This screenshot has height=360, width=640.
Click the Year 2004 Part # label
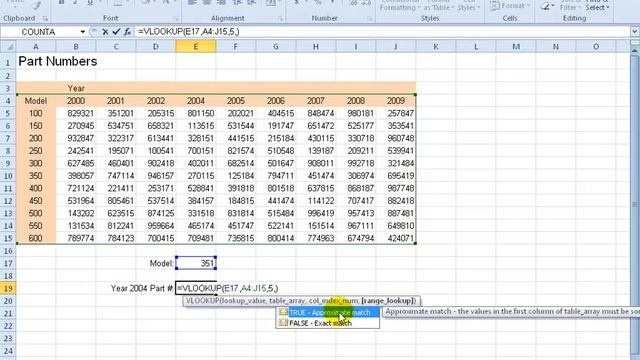tap(142, 289)
